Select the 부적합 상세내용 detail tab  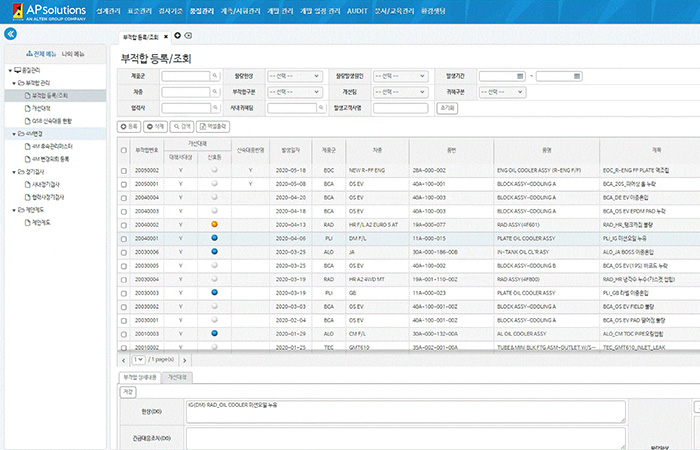pos(140,377)
